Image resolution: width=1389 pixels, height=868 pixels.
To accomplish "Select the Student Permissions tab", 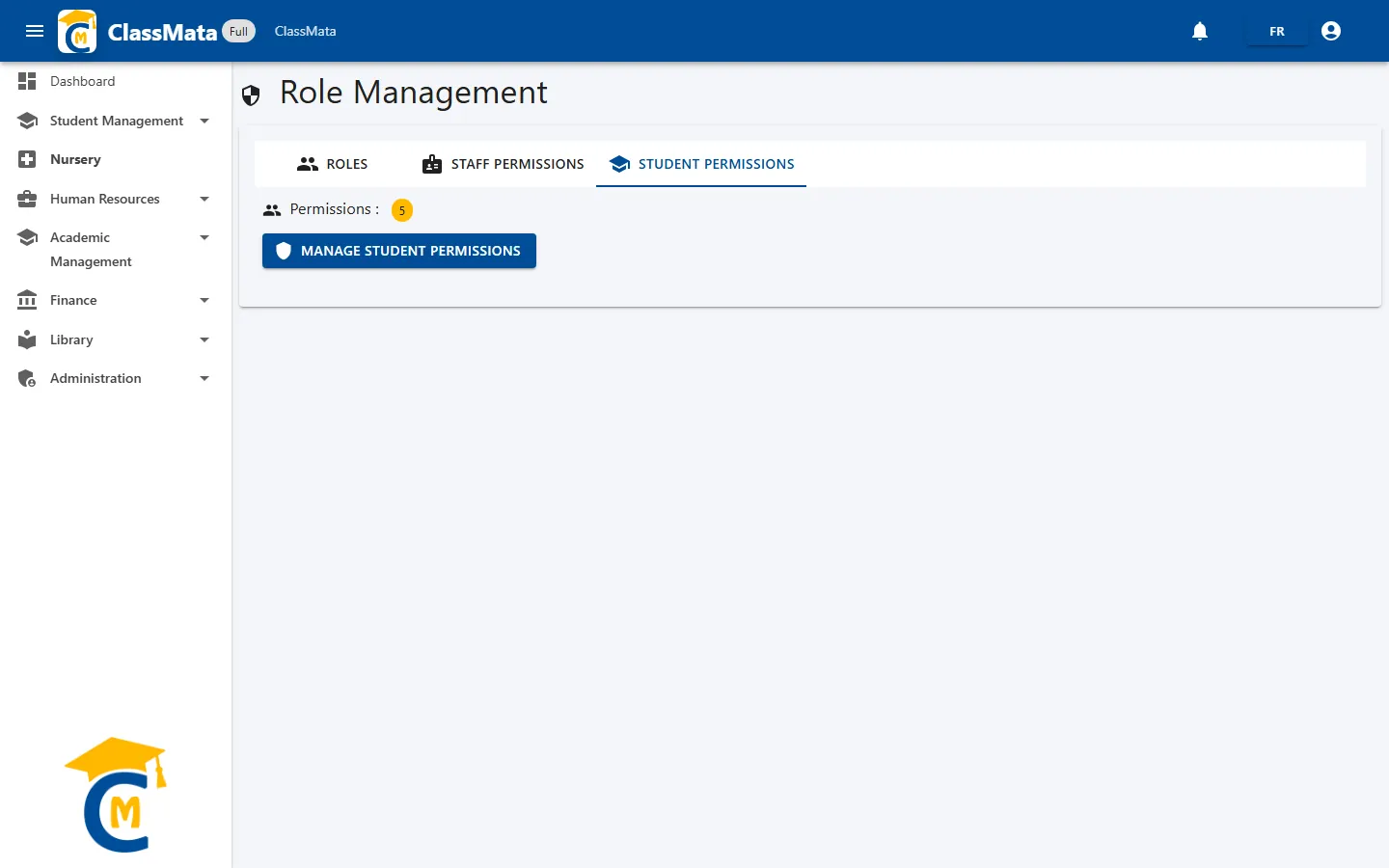I will coord(701,164).
